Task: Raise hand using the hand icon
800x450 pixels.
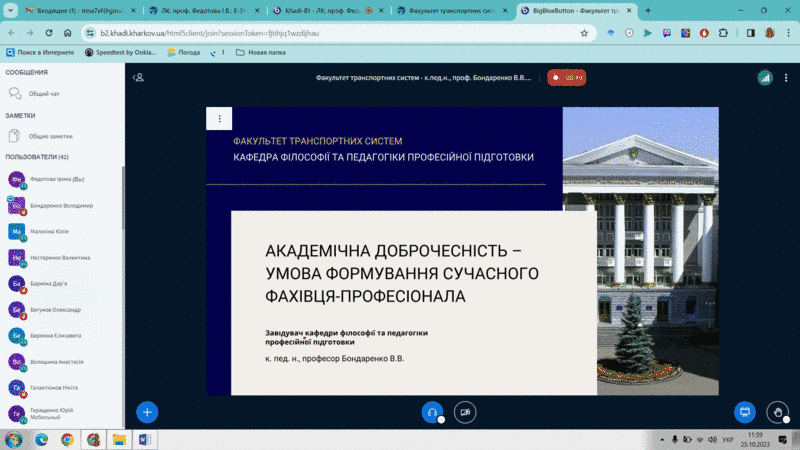Action: (x=777, y=411)
